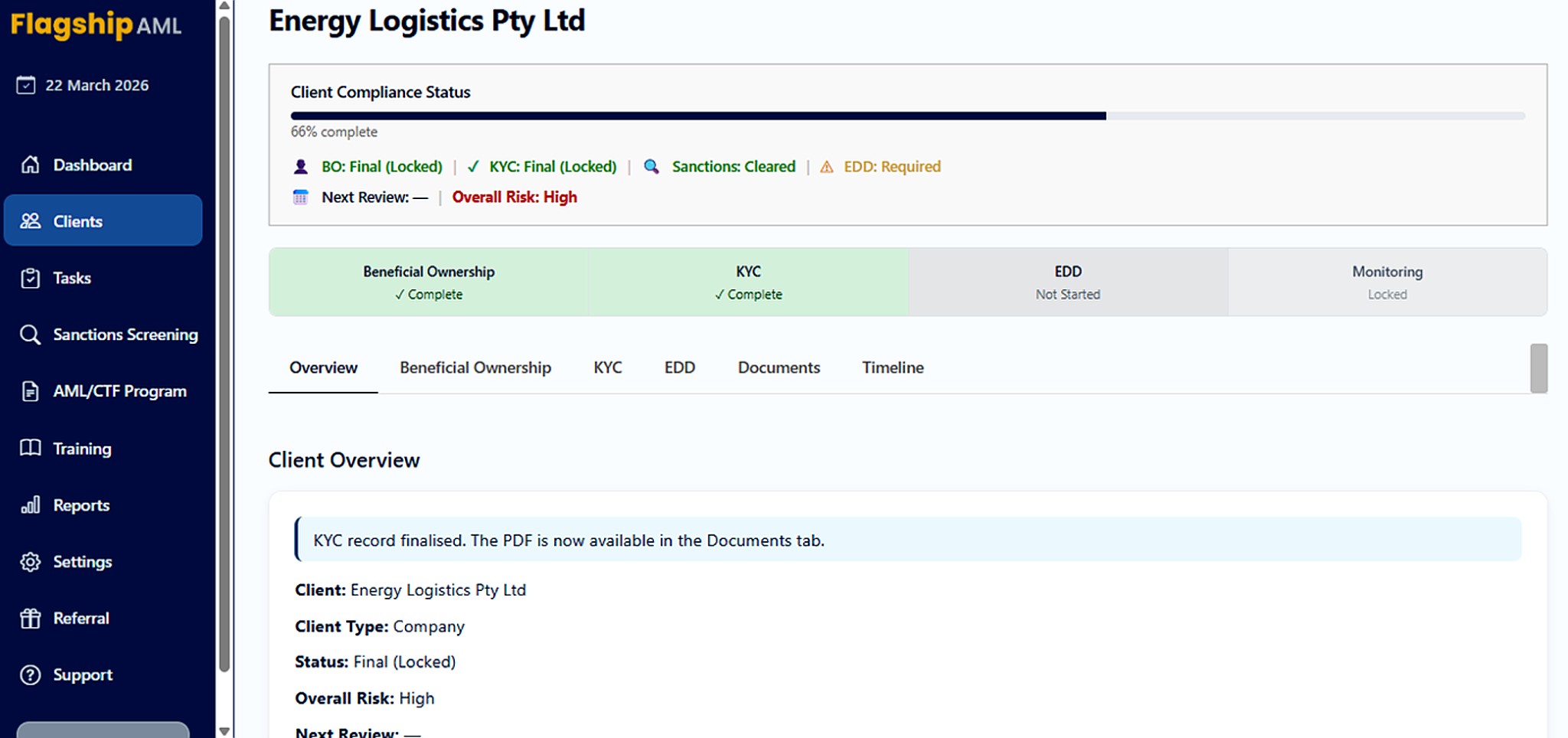Switch to the Documents tab
Image resolution: width=1568 pixels, height=738 pixels.
pyautogui.click(x=778, y=367)
